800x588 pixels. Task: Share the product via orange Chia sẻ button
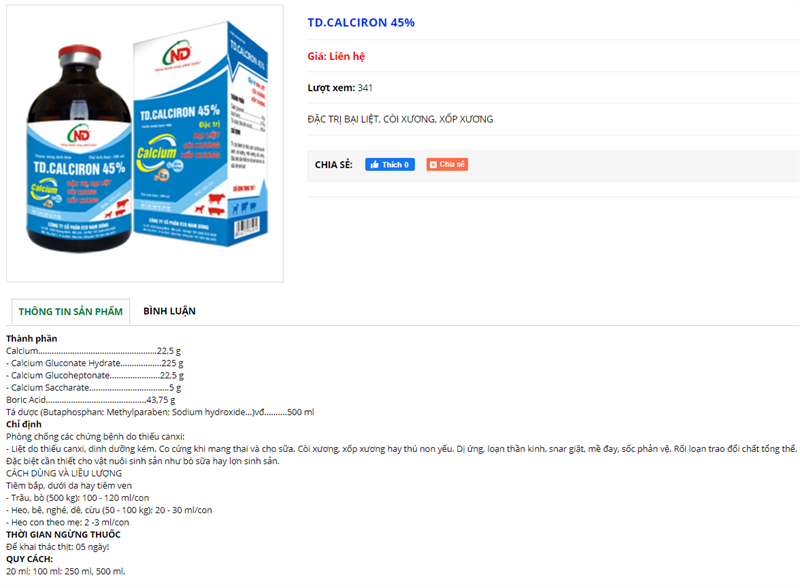447,164
